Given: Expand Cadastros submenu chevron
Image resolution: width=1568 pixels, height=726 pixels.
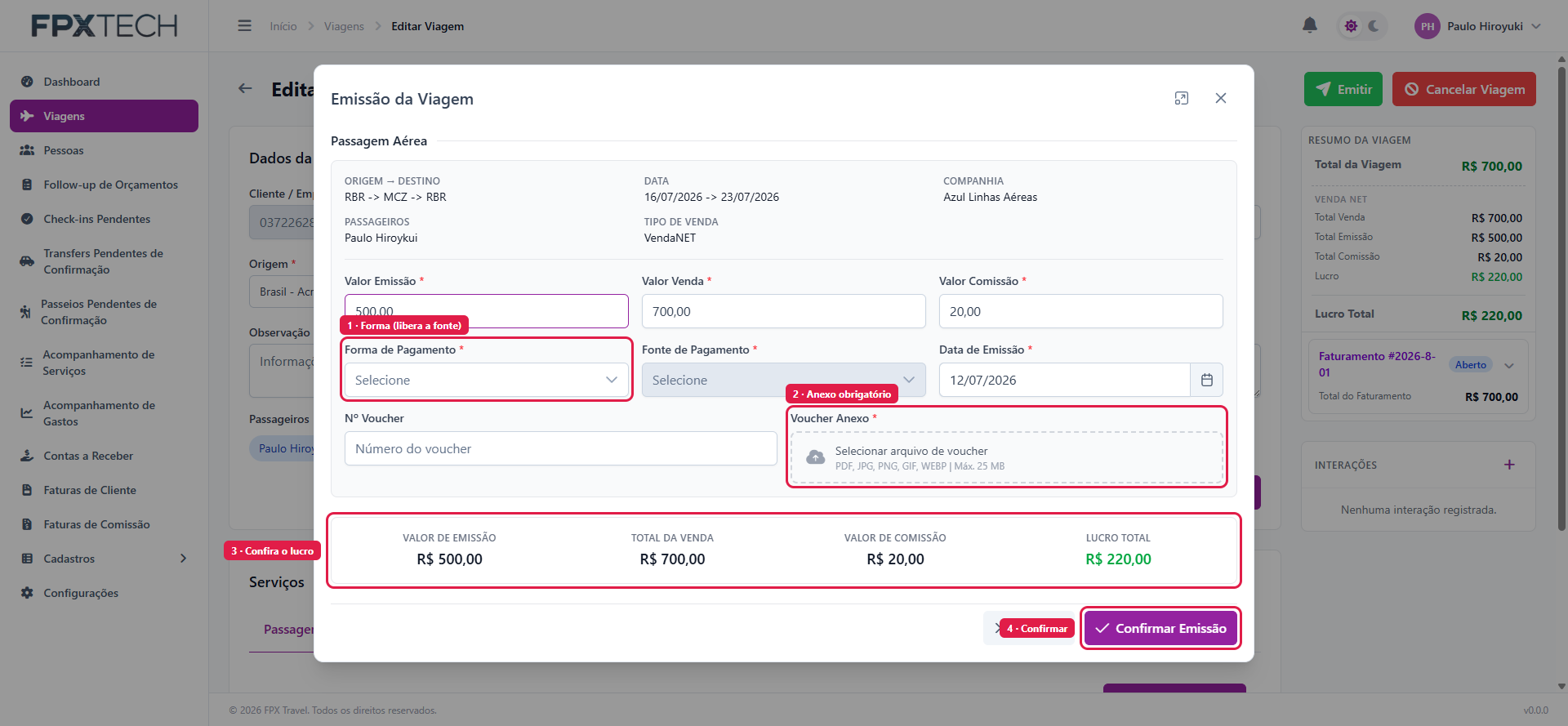Looking at the screenshot, I should click(x=183, y=559).
